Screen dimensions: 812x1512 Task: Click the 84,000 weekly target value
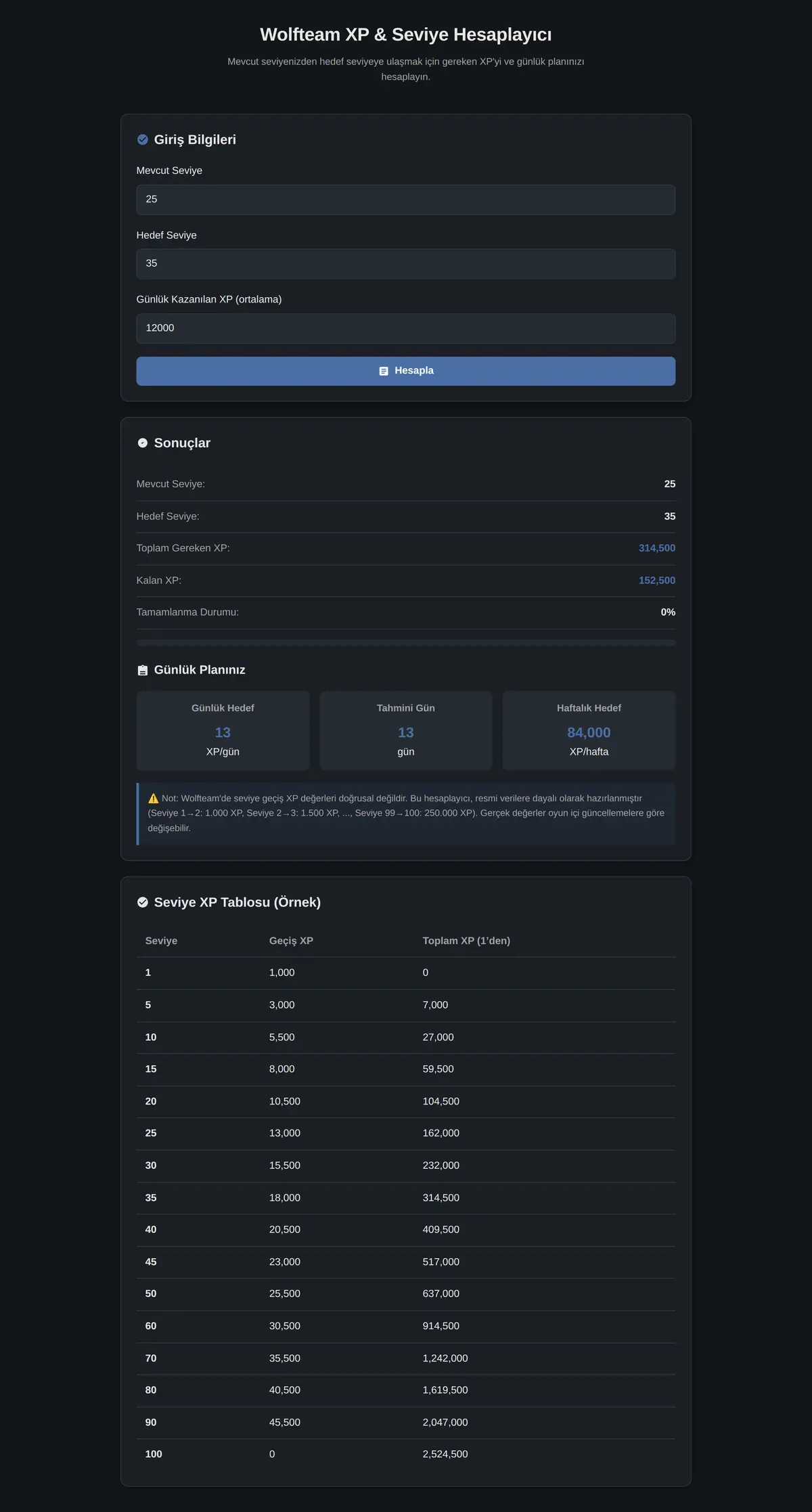click(x=589, y=732)
